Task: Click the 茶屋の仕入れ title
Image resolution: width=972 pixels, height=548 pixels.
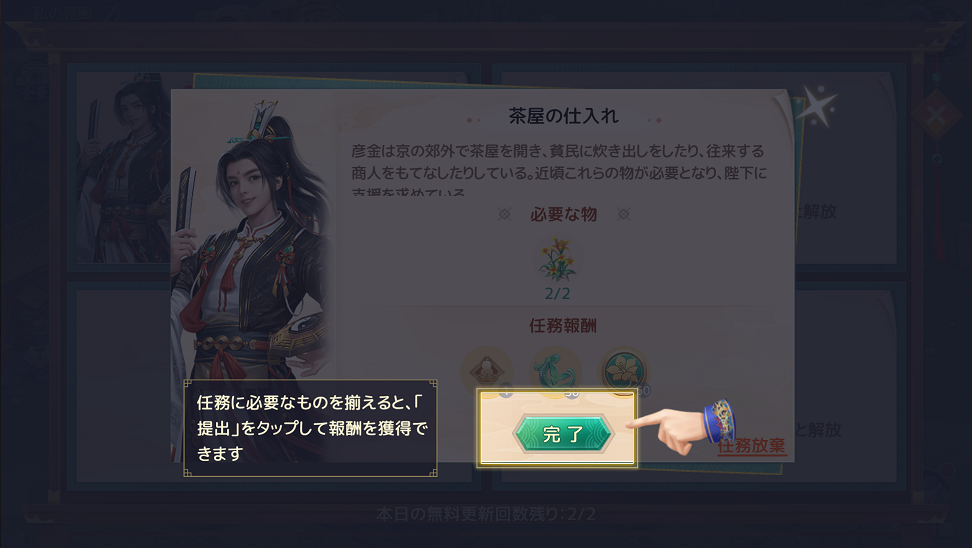Action: click(563, 116)
